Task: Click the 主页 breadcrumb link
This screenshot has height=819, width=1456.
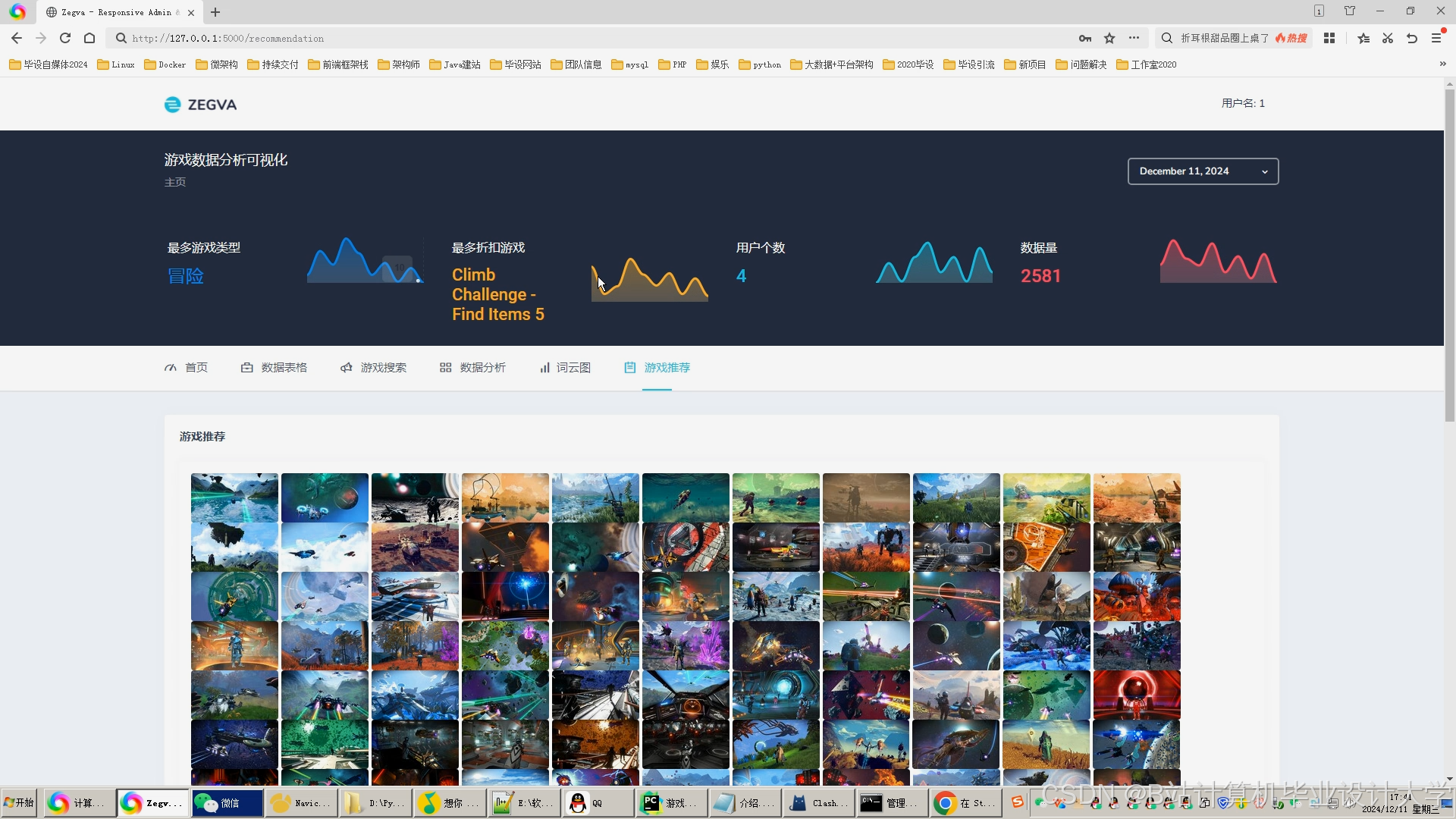Action: click(x=175, y=182)
